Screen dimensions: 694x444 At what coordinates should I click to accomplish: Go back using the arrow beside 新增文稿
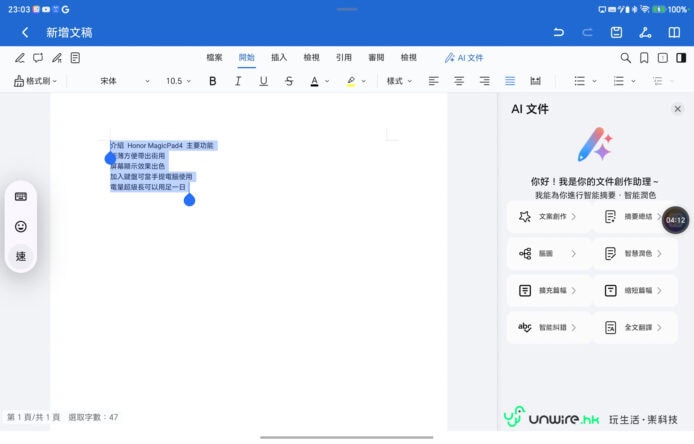(25, 32)
